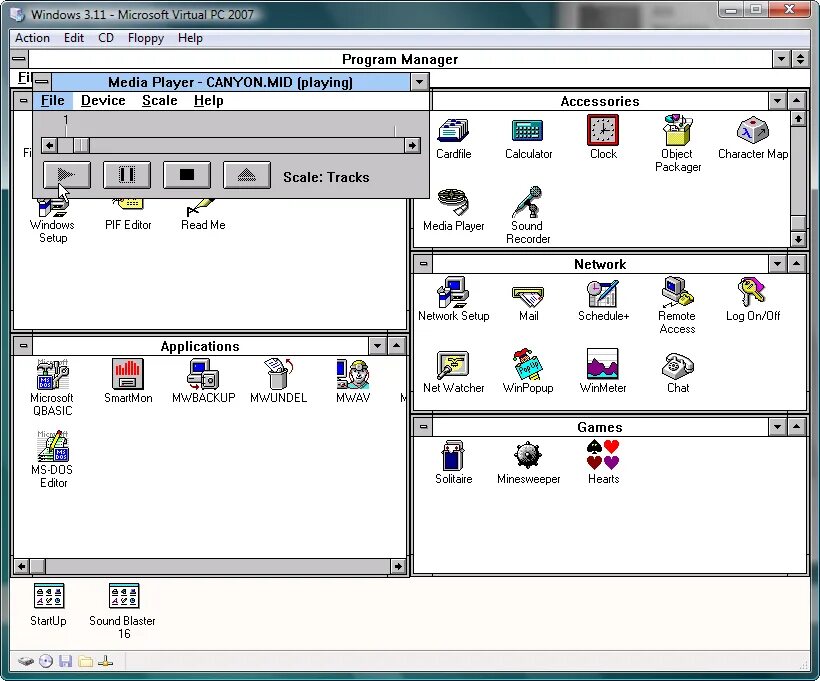Open the Net Watcher icon
The image size is (820, 681).
coord(453,365)
